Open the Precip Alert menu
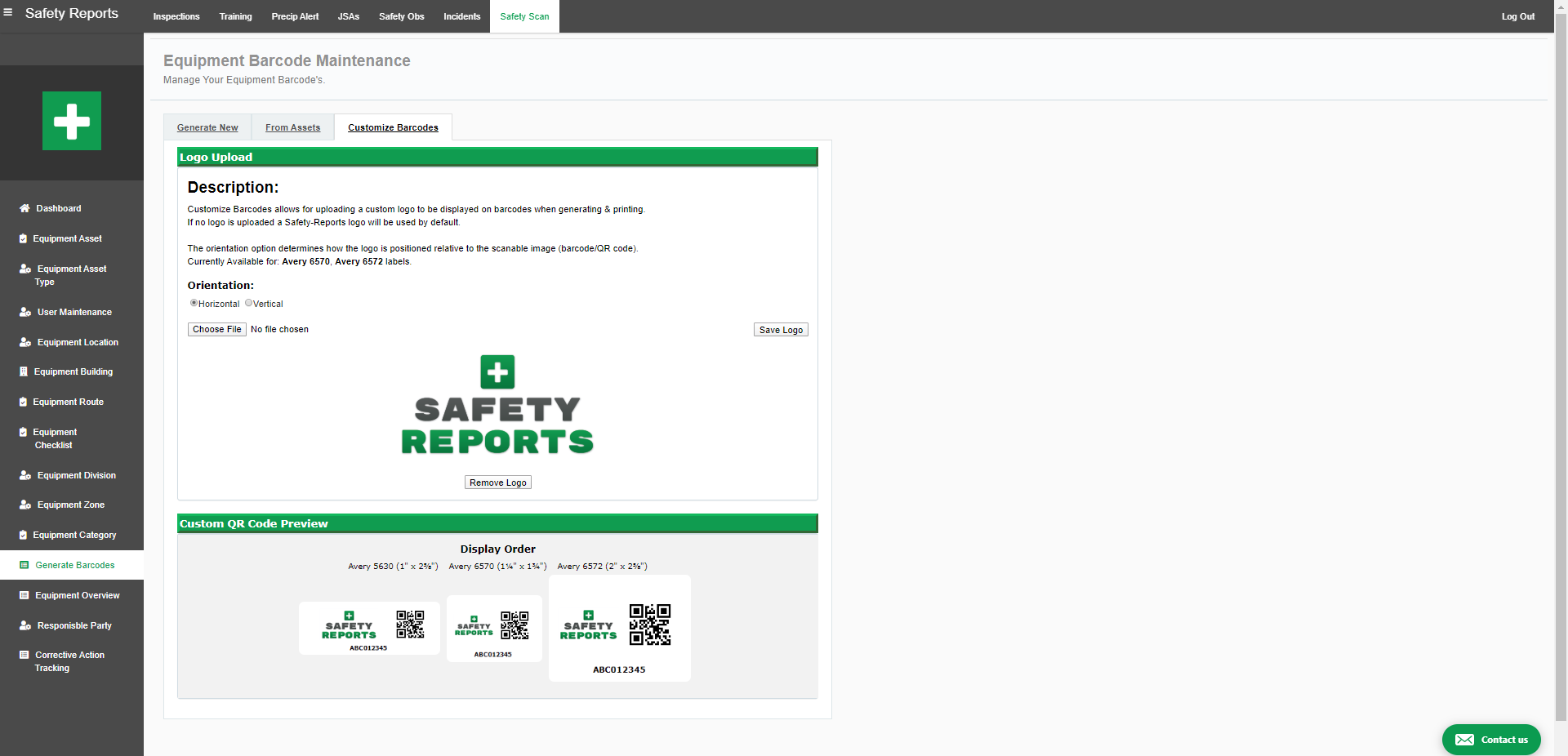The height and width of the screenshot is (756, 1568). (x=295, y=16)
